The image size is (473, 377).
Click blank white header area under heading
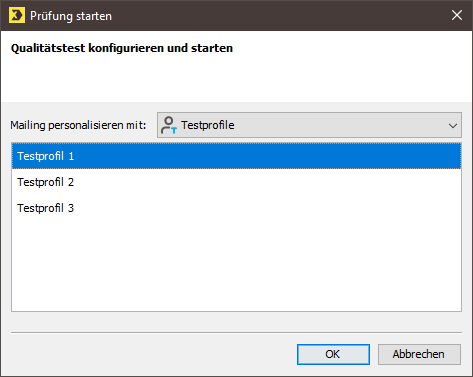[x=236, y=80]
